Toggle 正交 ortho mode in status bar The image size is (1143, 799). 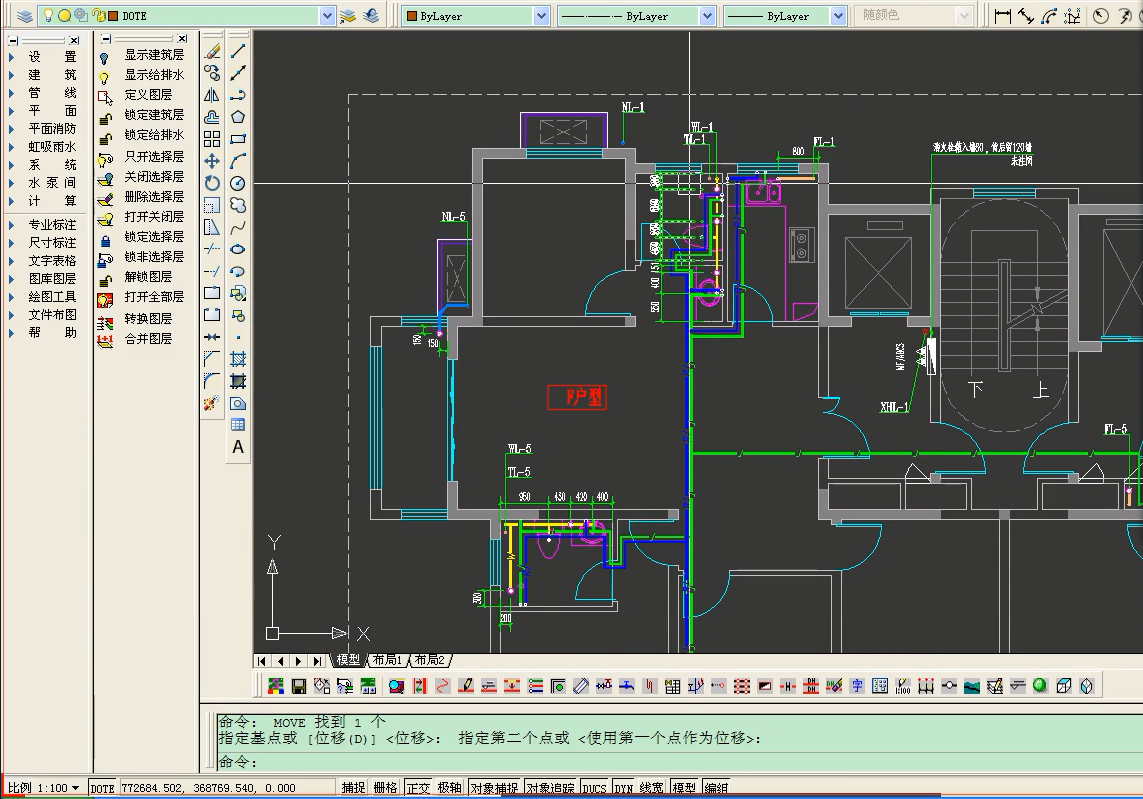click(418, 787)
